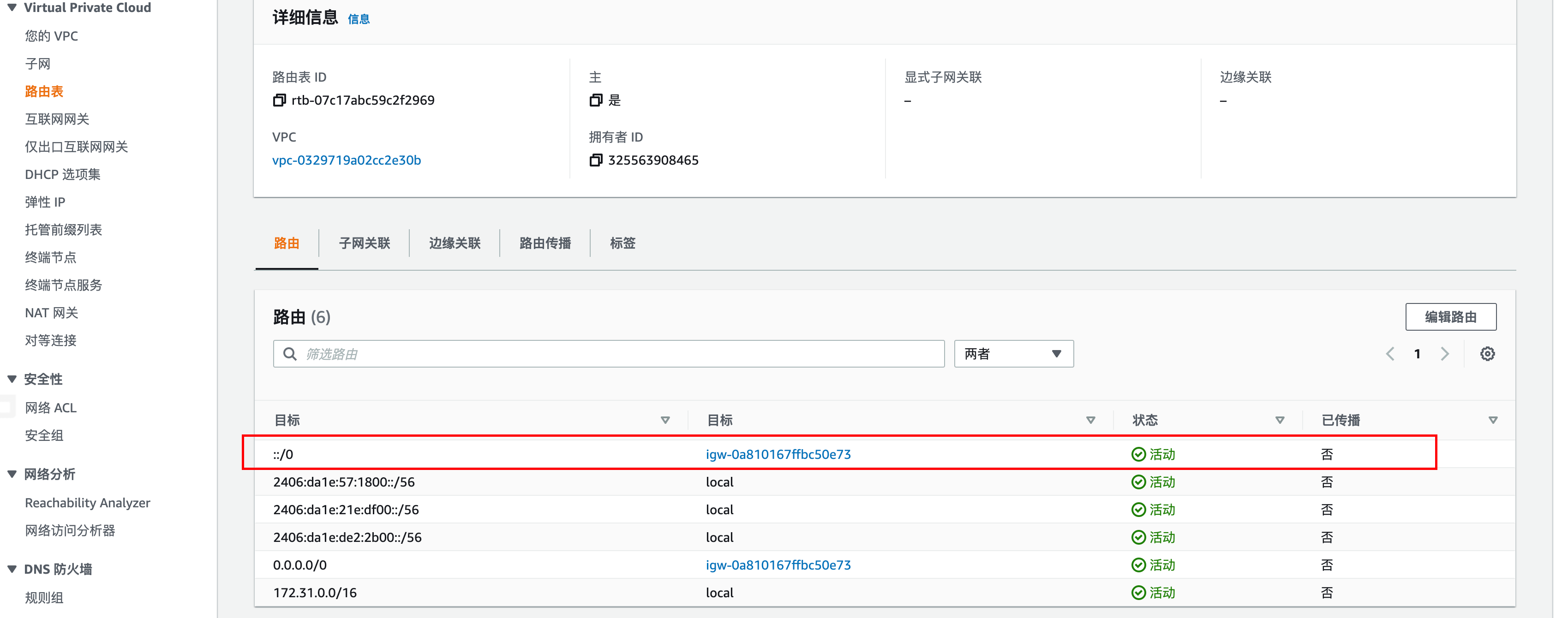Go to previous page of routes
The image size is (1568, 618).
(1390, 354)
